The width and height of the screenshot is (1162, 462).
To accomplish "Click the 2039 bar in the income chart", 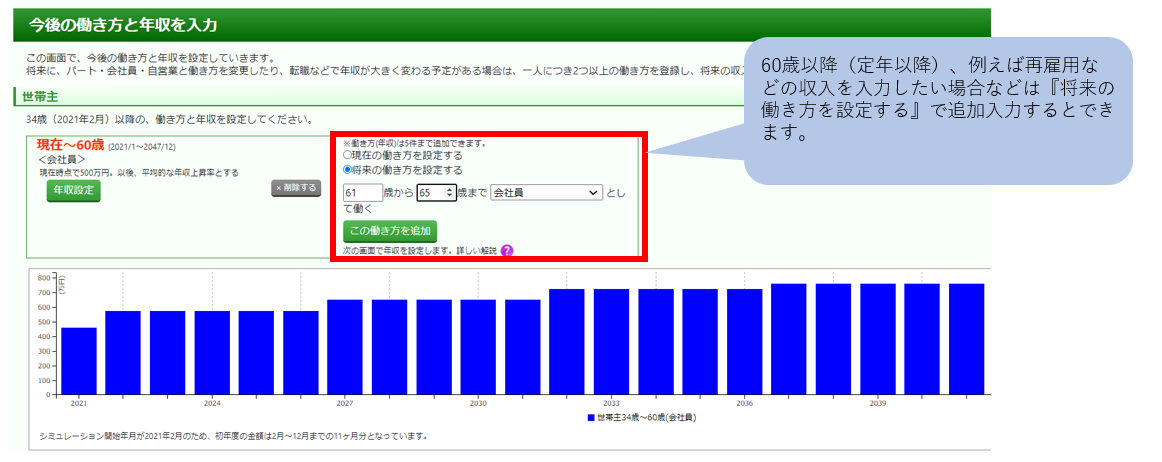I will (x=877, y=338).
